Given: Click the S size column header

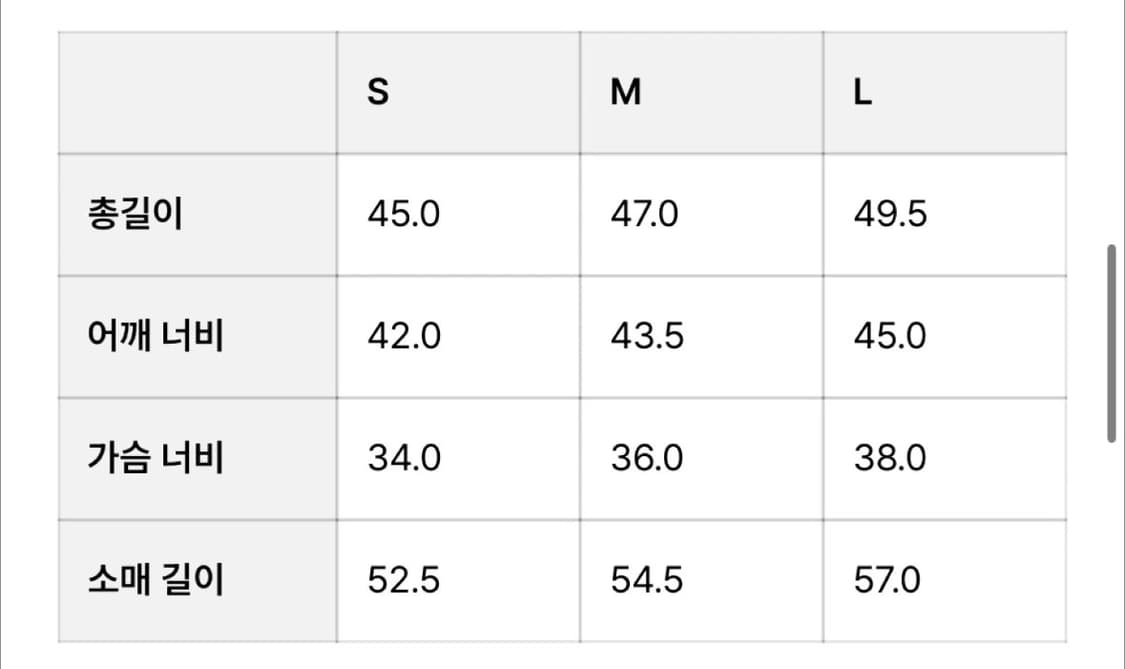Looking at the screenshot, I should (x=378, y=93).
